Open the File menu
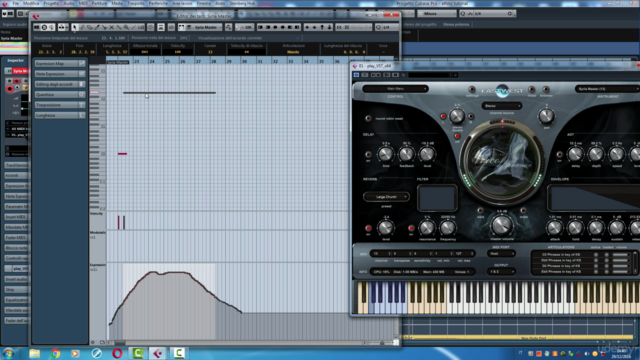Viewport: 640px width, 360px height. [15, 3]
